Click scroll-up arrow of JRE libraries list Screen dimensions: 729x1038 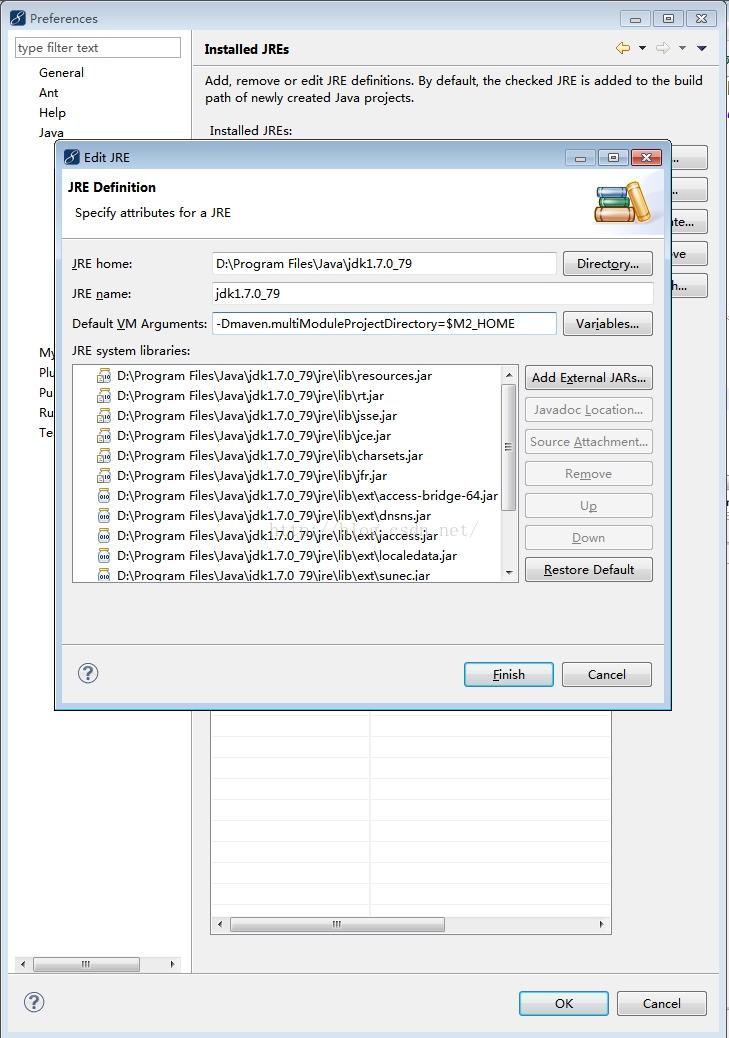(x=509, y=375)
